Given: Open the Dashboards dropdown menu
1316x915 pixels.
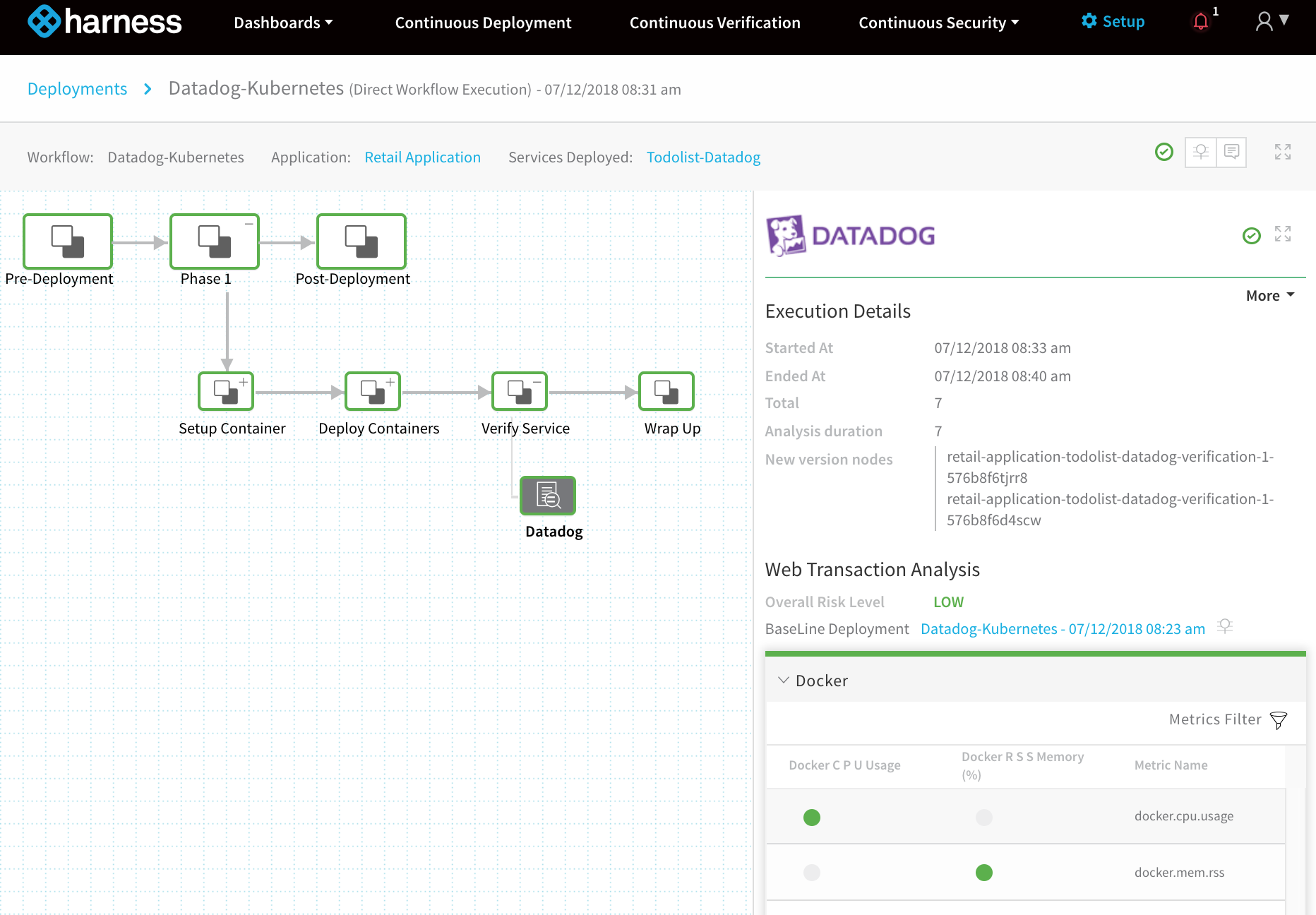Looking at the screenshot, I should [x=283, y=23].
